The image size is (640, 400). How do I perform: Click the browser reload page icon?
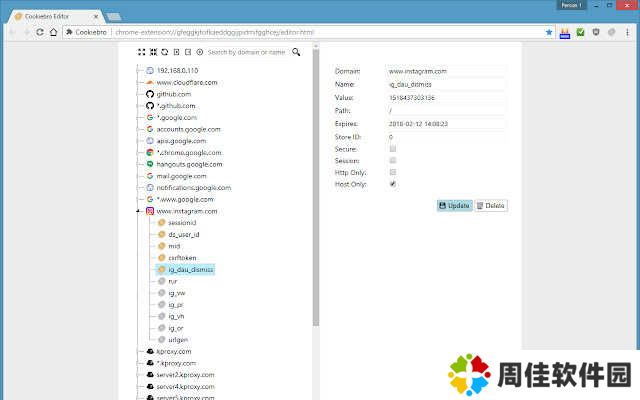point(40,32)
